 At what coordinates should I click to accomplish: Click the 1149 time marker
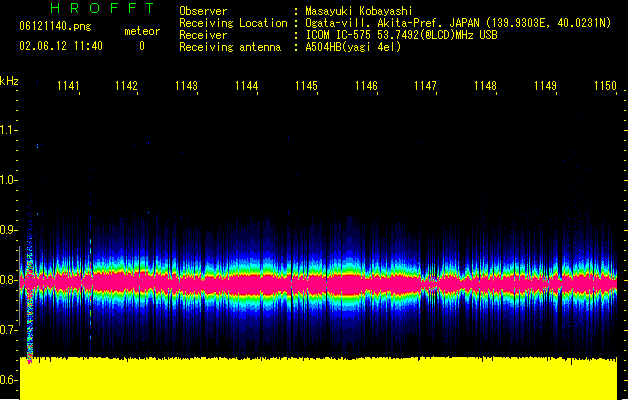pos(545,86)
